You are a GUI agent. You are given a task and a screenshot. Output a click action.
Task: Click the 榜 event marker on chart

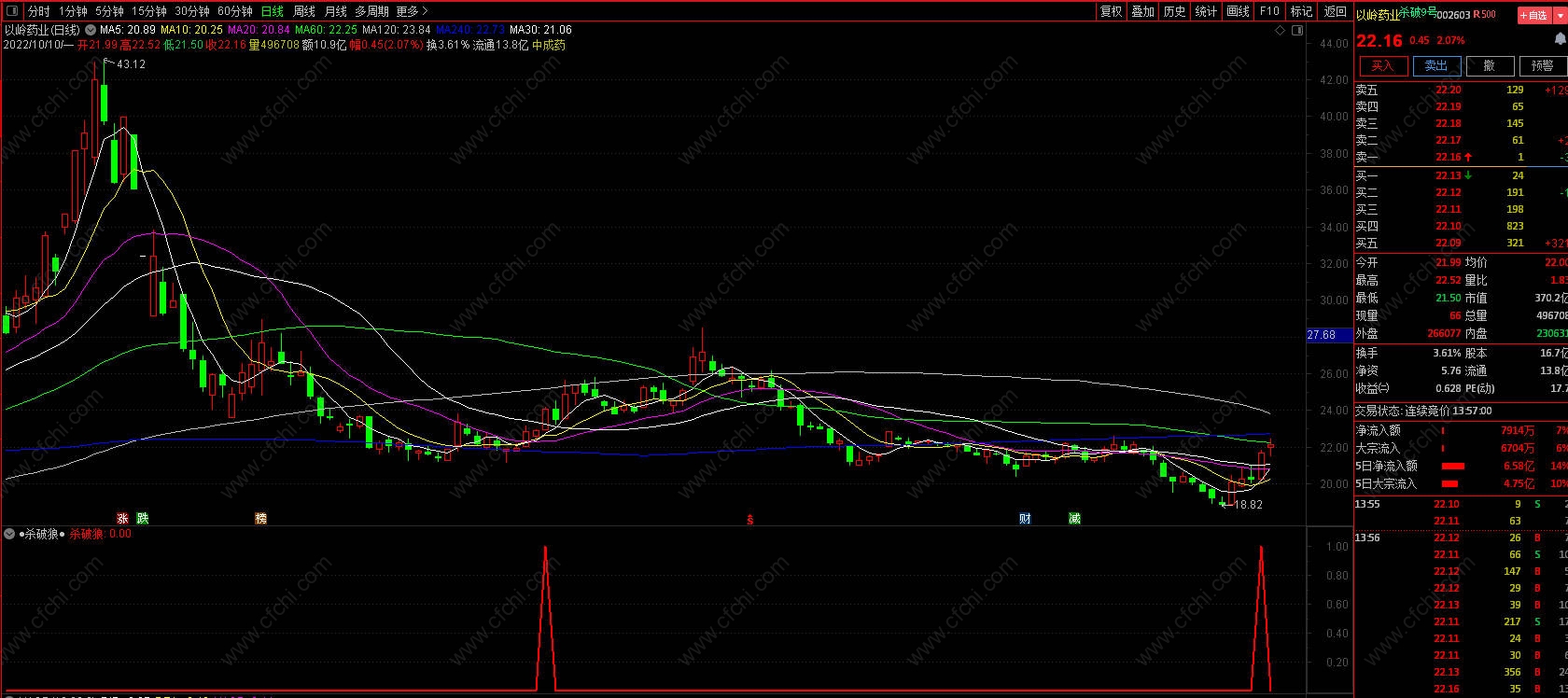coord(260,518)
